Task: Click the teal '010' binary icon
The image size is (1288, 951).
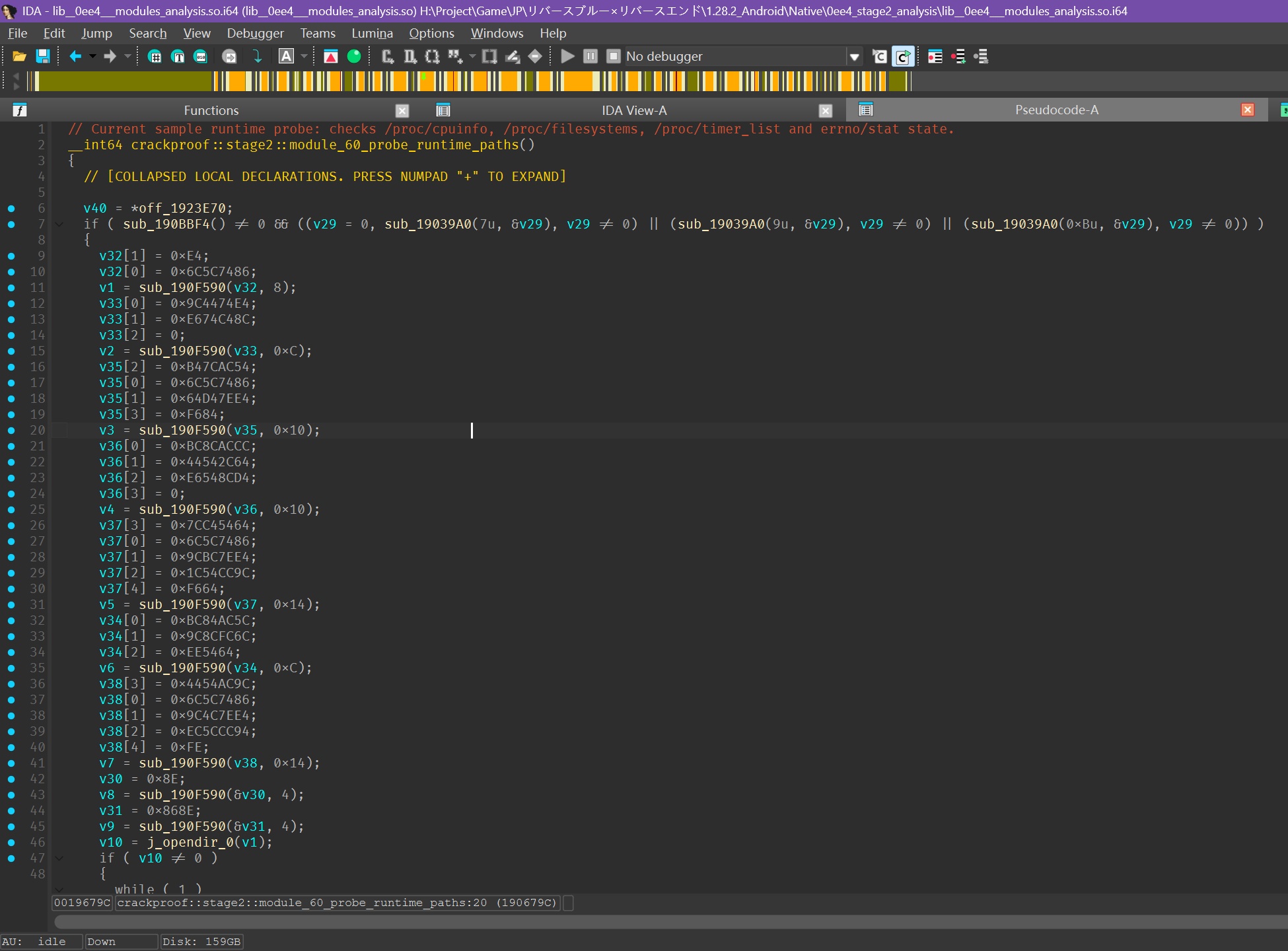Action: [200, 57]
